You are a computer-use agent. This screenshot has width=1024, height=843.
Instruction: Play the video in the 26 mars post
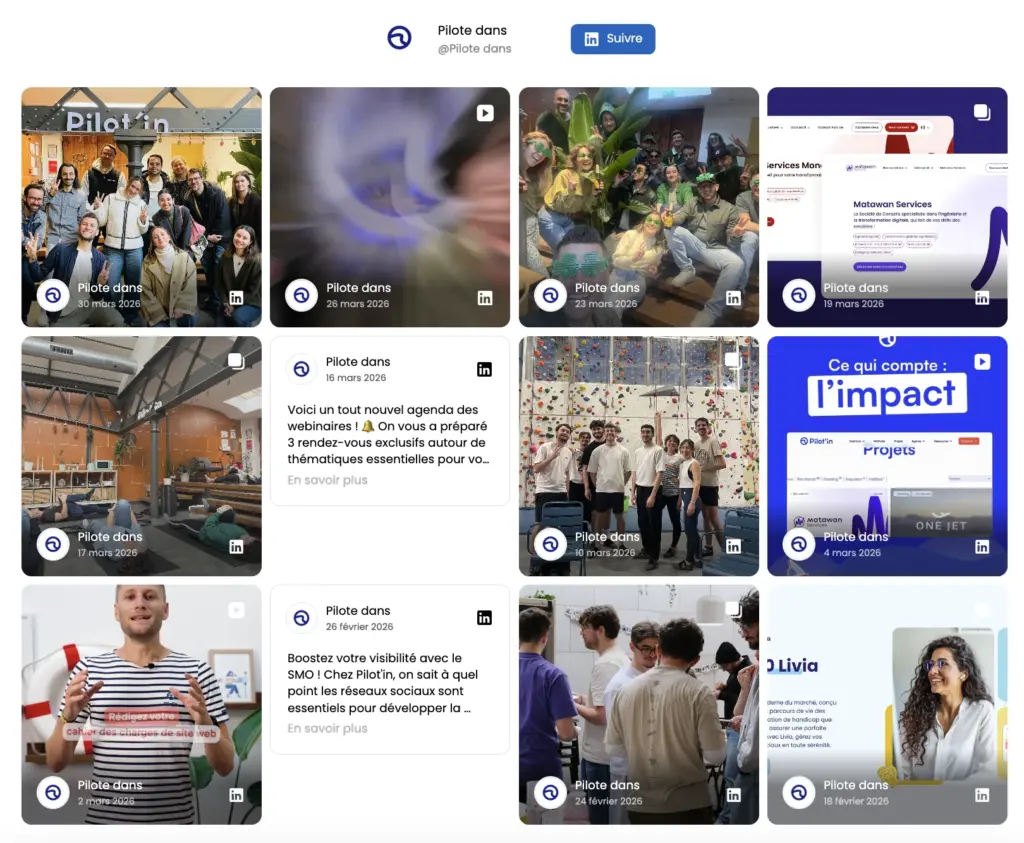click(485, 113)
